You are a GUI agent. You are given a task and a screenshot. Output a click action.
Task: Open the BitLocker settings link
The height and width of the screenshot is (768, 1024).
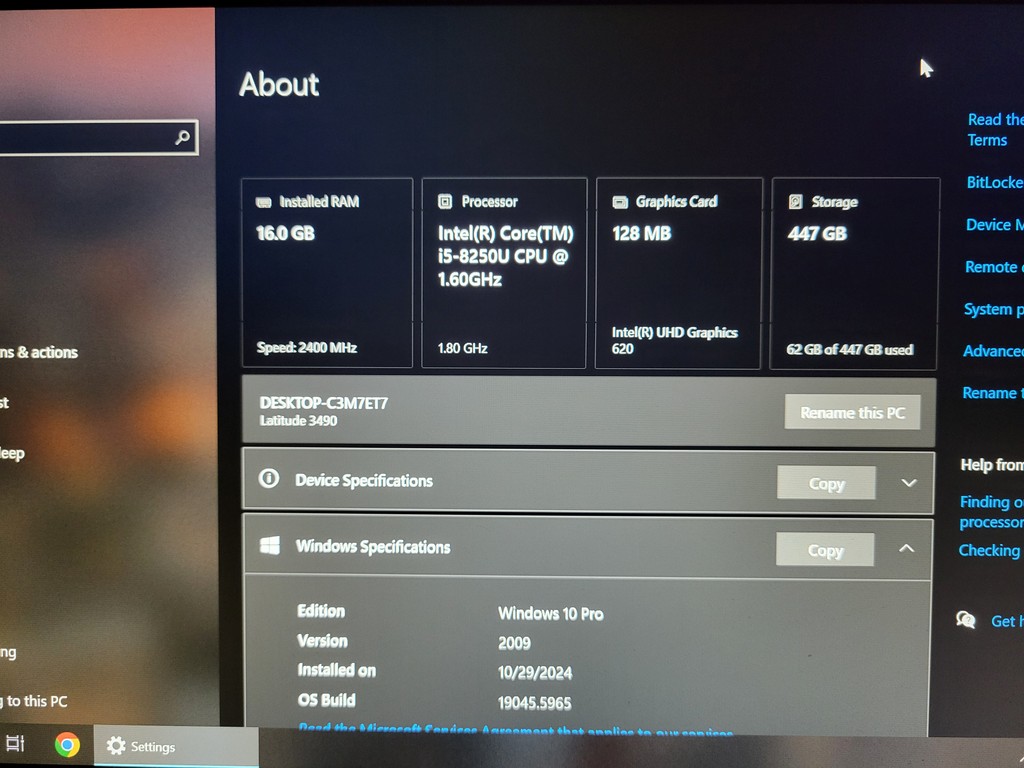pos(995,182)
